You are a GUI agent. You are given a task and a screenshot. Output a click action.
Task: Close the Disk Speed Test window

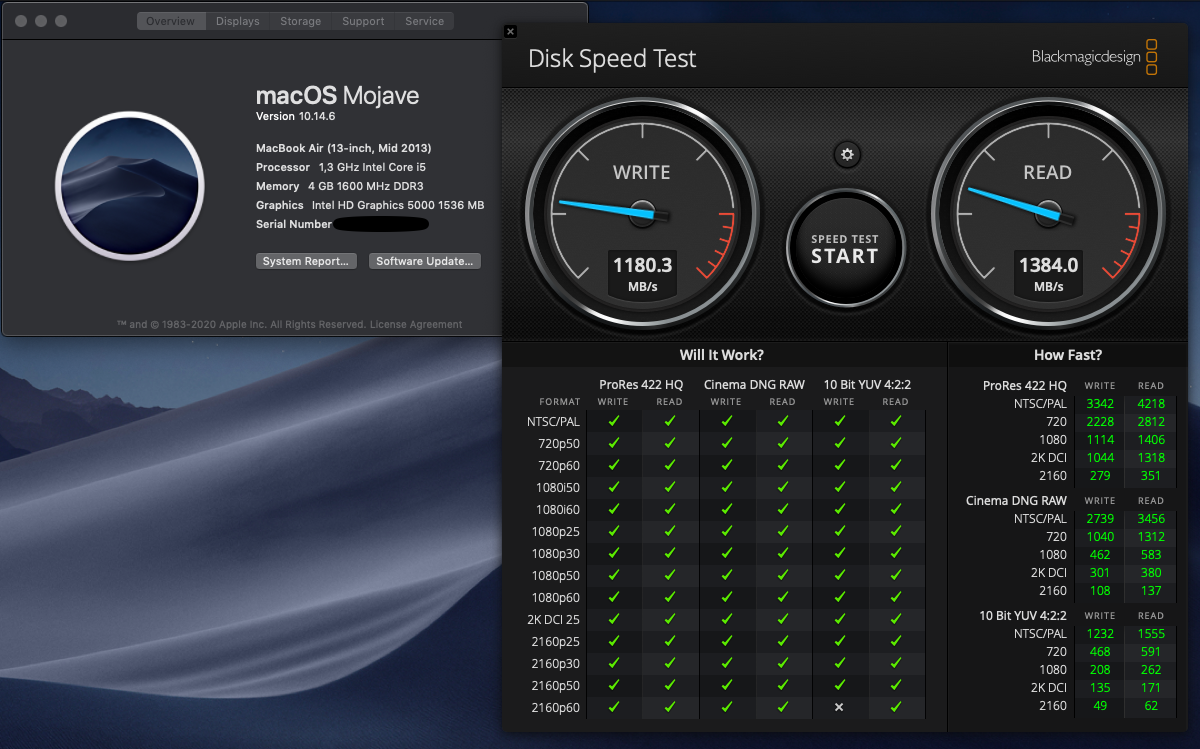click(x=510, y=31)
